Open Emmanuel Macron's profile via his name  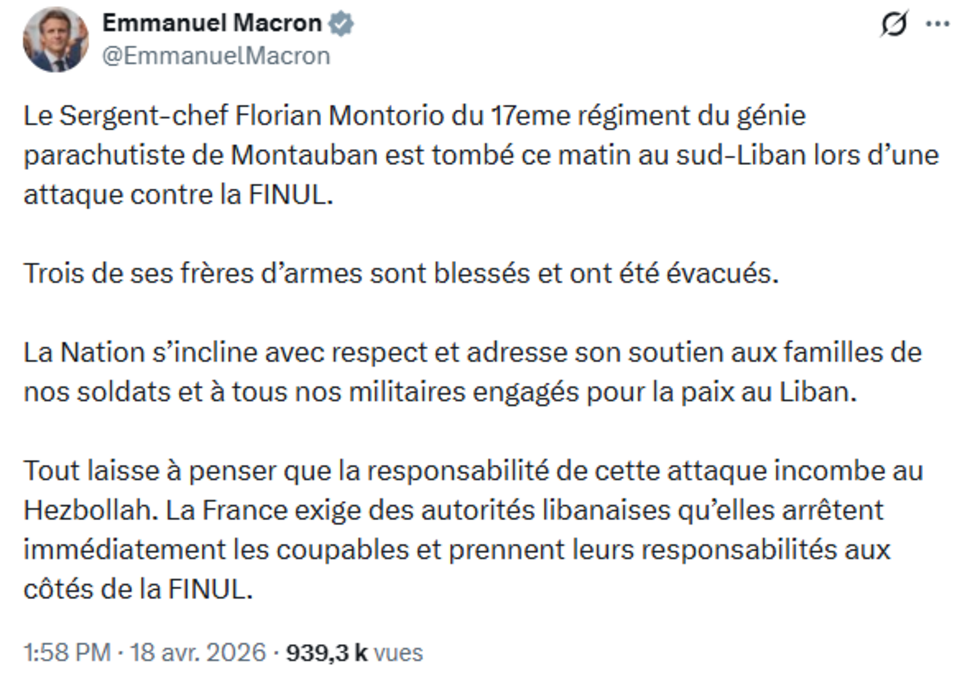coord(215,22)
